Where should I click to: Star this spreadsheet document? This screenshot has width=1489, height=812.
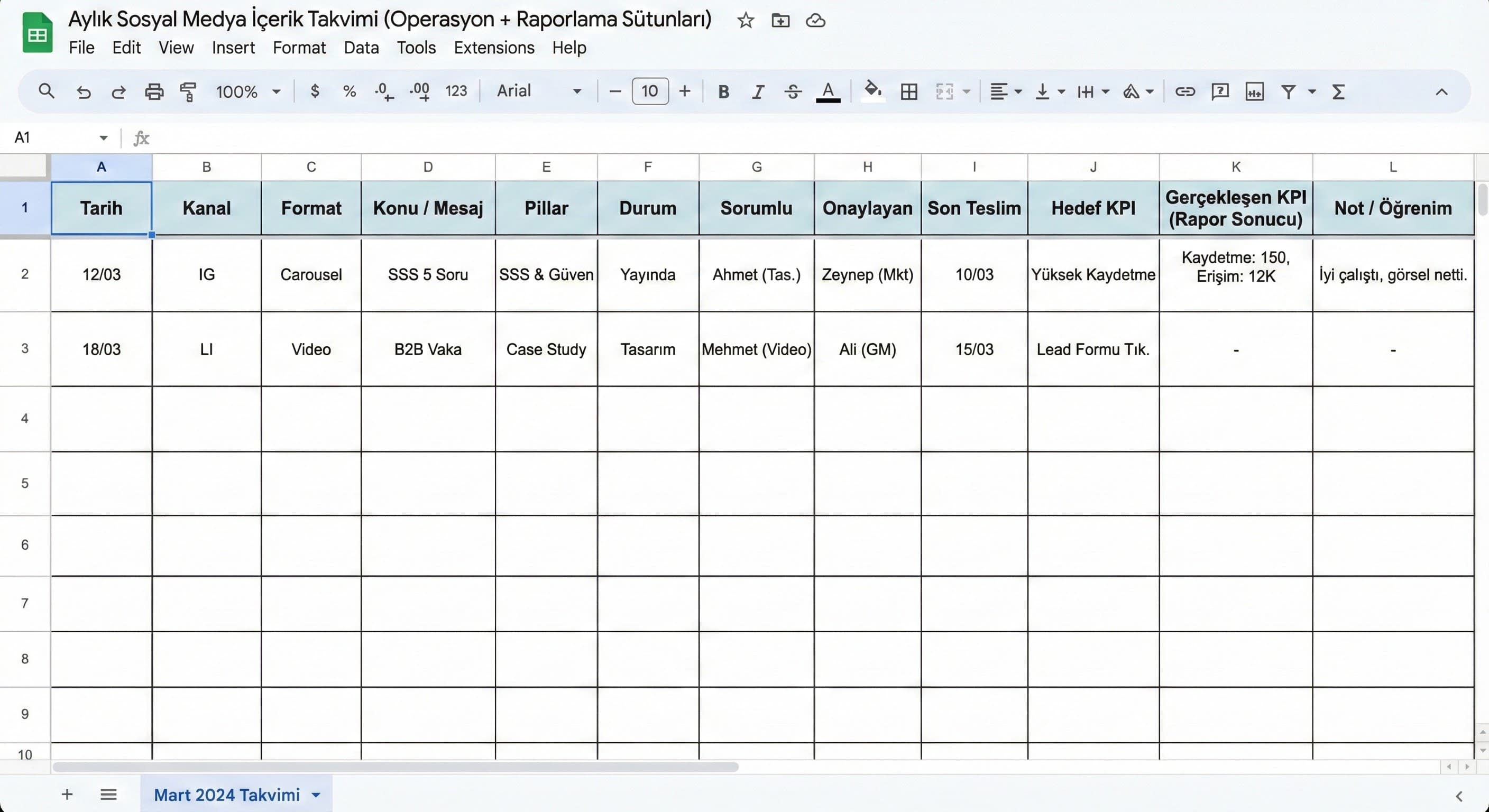pyautogui.click(x=746, y=21)
